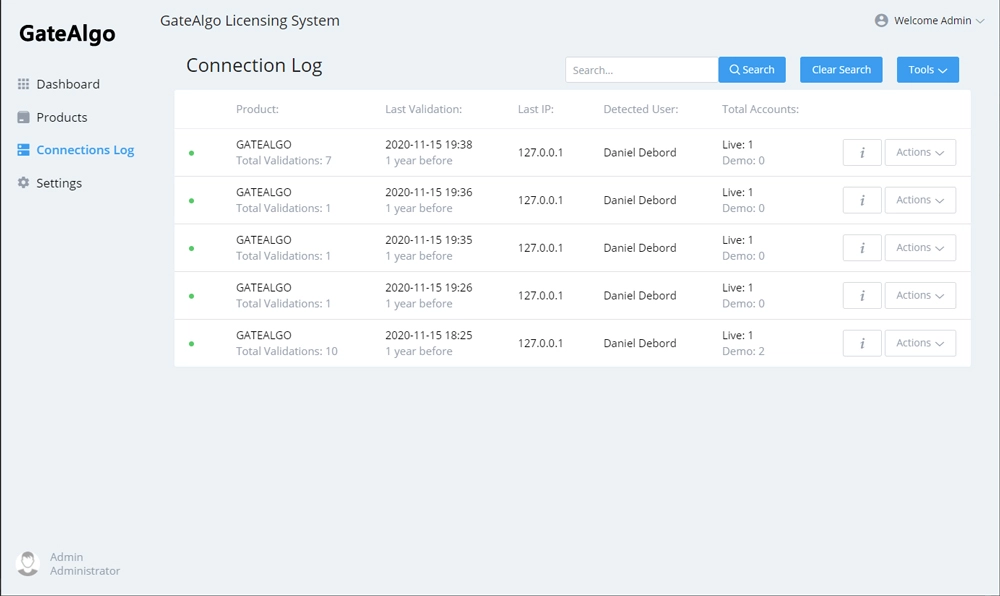Select Connections Log in the sidebar
The width and height of the screenshot is (1000, 596).
tap(75, 150)
